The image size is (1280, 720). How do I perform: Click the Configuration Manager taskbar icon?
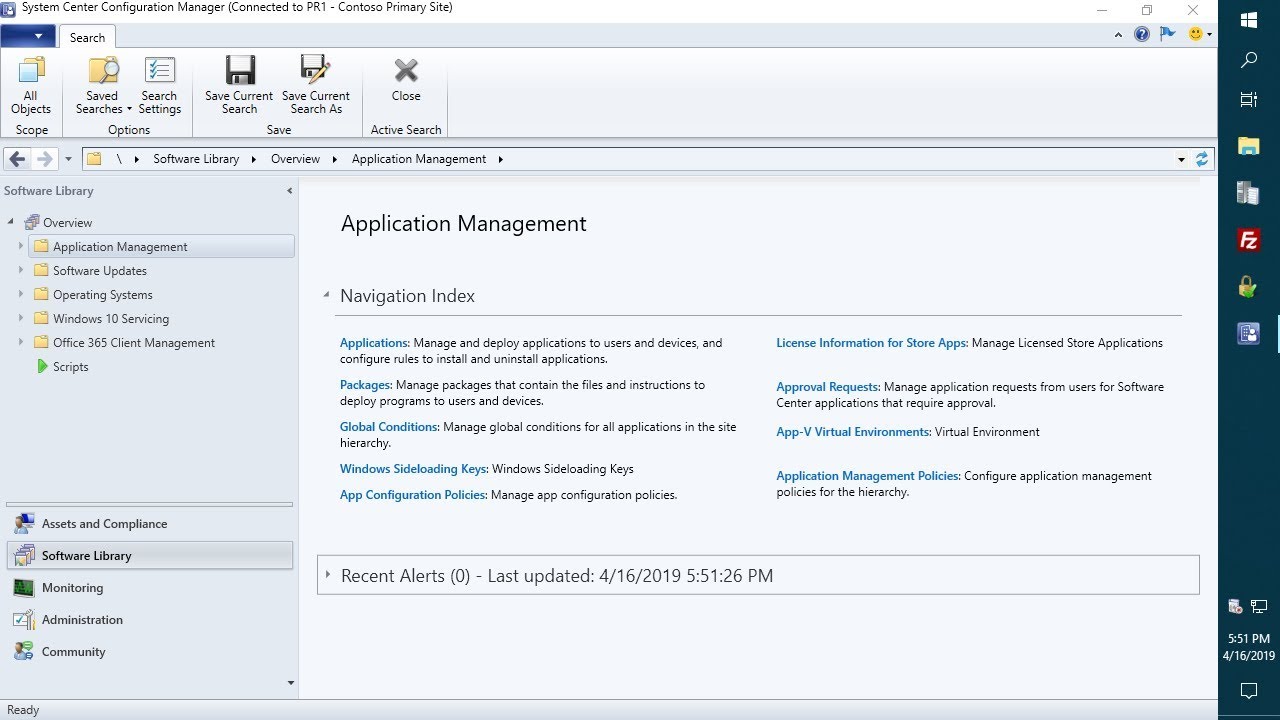[x=1249, y=334]
